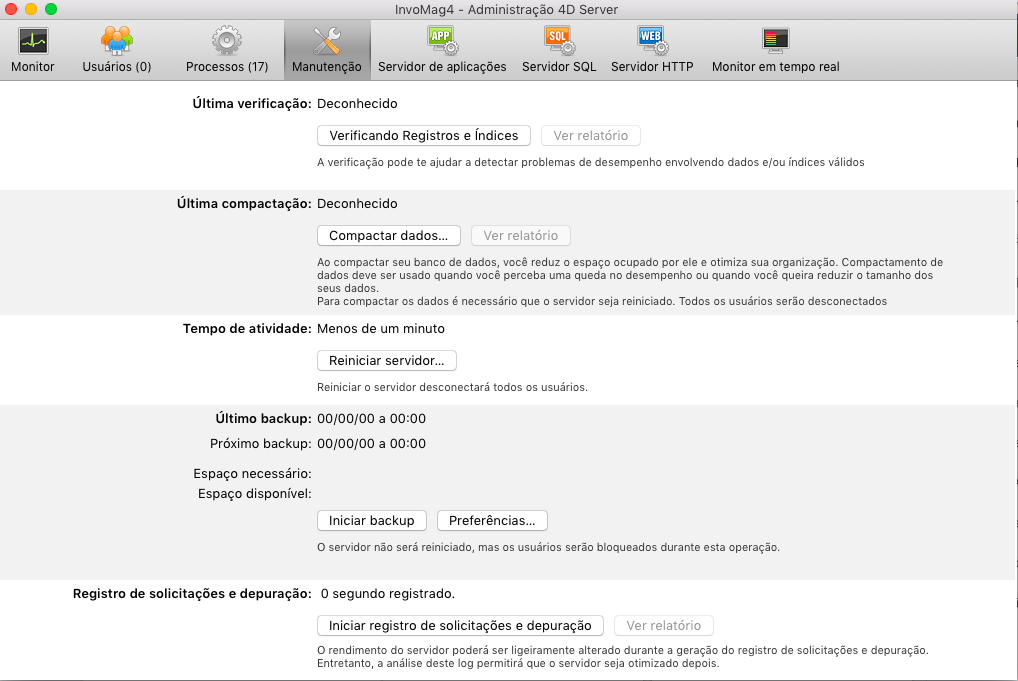Start backup with Iniciar backup button
The width and height of the screenshot is (1018, 681).
(x=372, y=521)
